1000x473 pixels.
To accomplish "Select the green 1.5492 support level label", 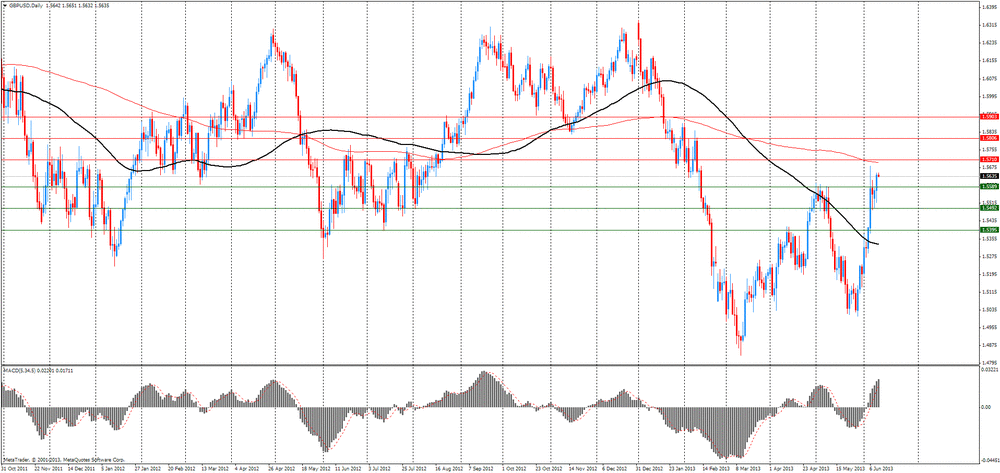I will 989,208.
